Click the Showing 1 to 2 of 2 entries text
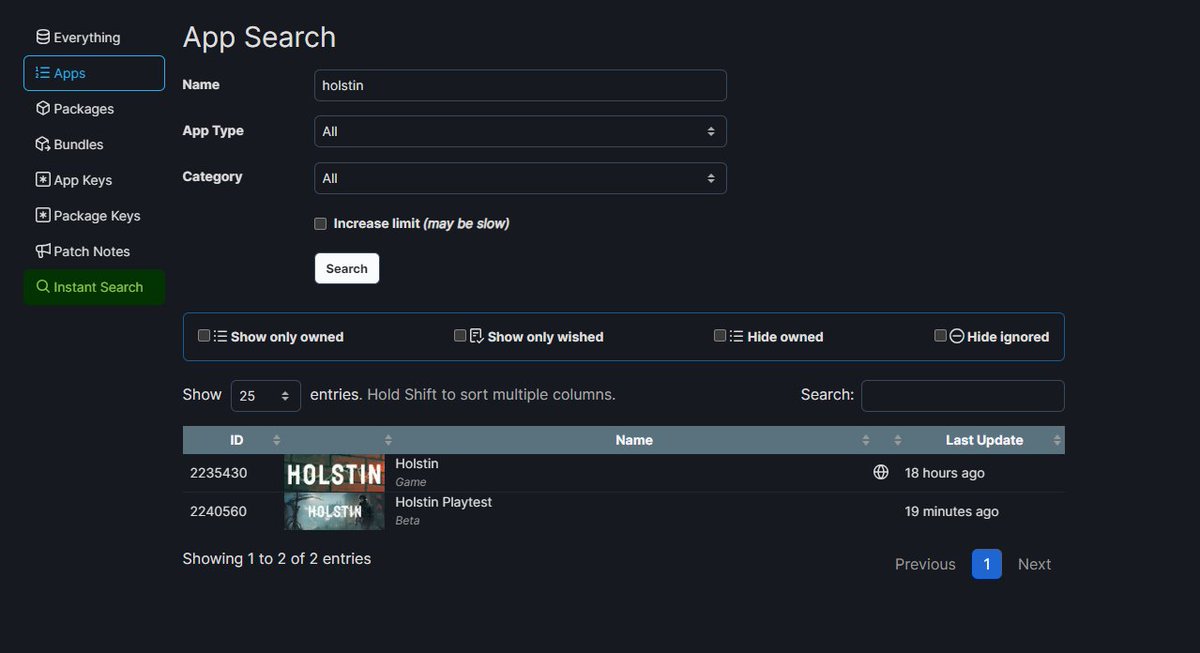The height and width of the screenshot is (653, 1200). pos(277,559)
